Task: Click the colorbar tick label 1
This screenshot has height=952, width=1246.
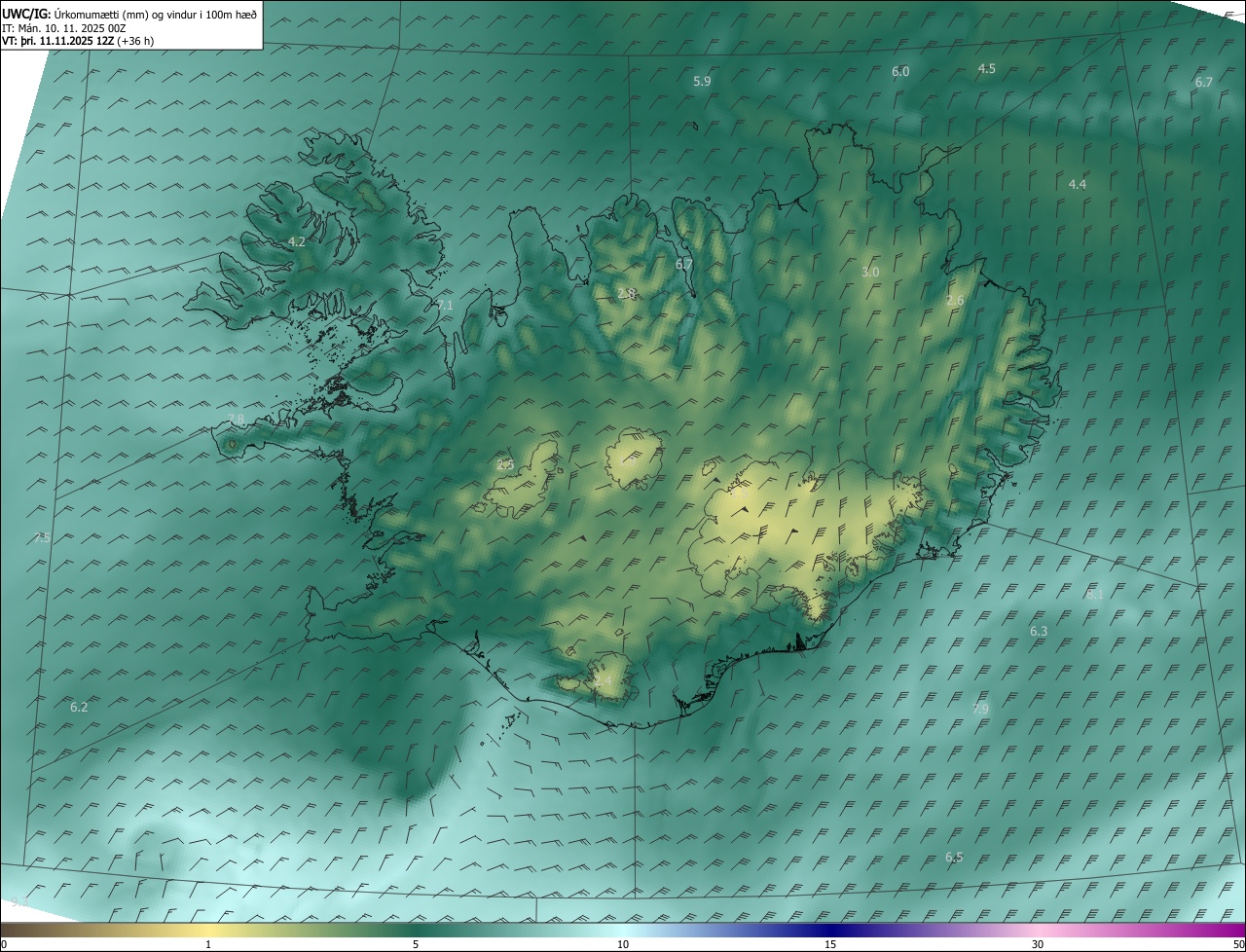Action: (x=208, y=945)
